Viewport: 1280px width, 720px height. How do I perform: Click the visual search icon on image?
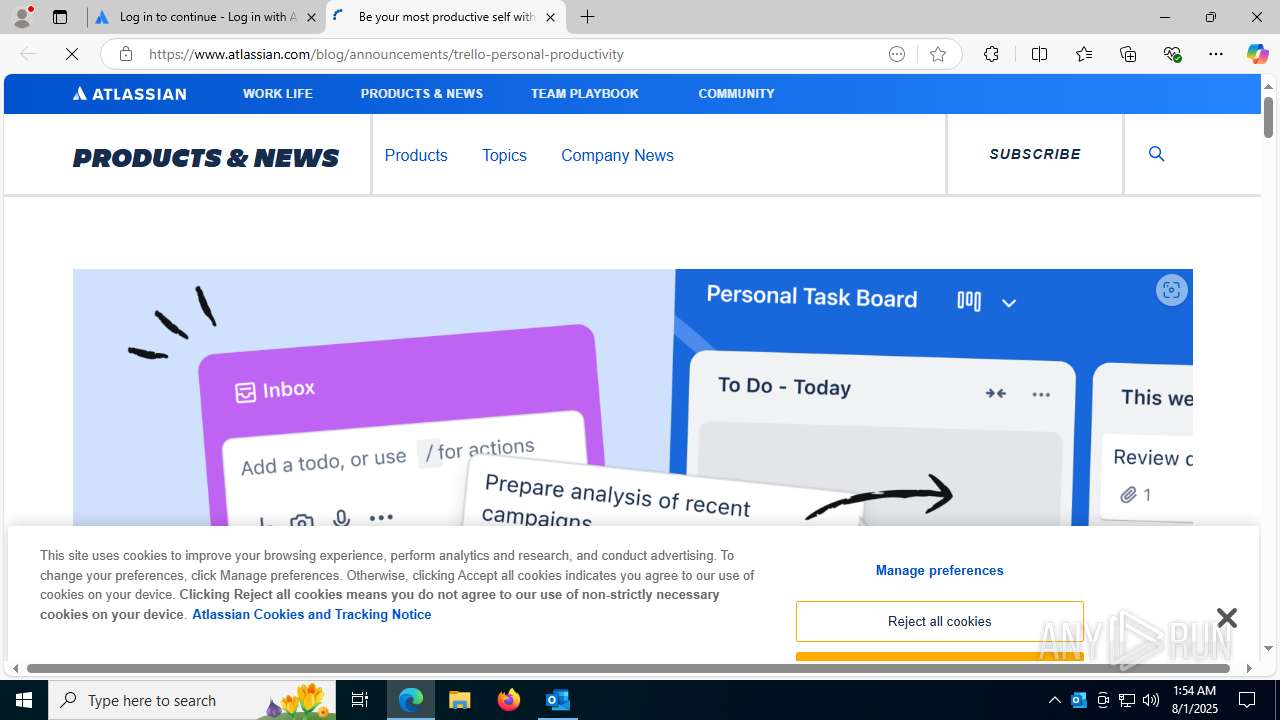point(1171,290)
